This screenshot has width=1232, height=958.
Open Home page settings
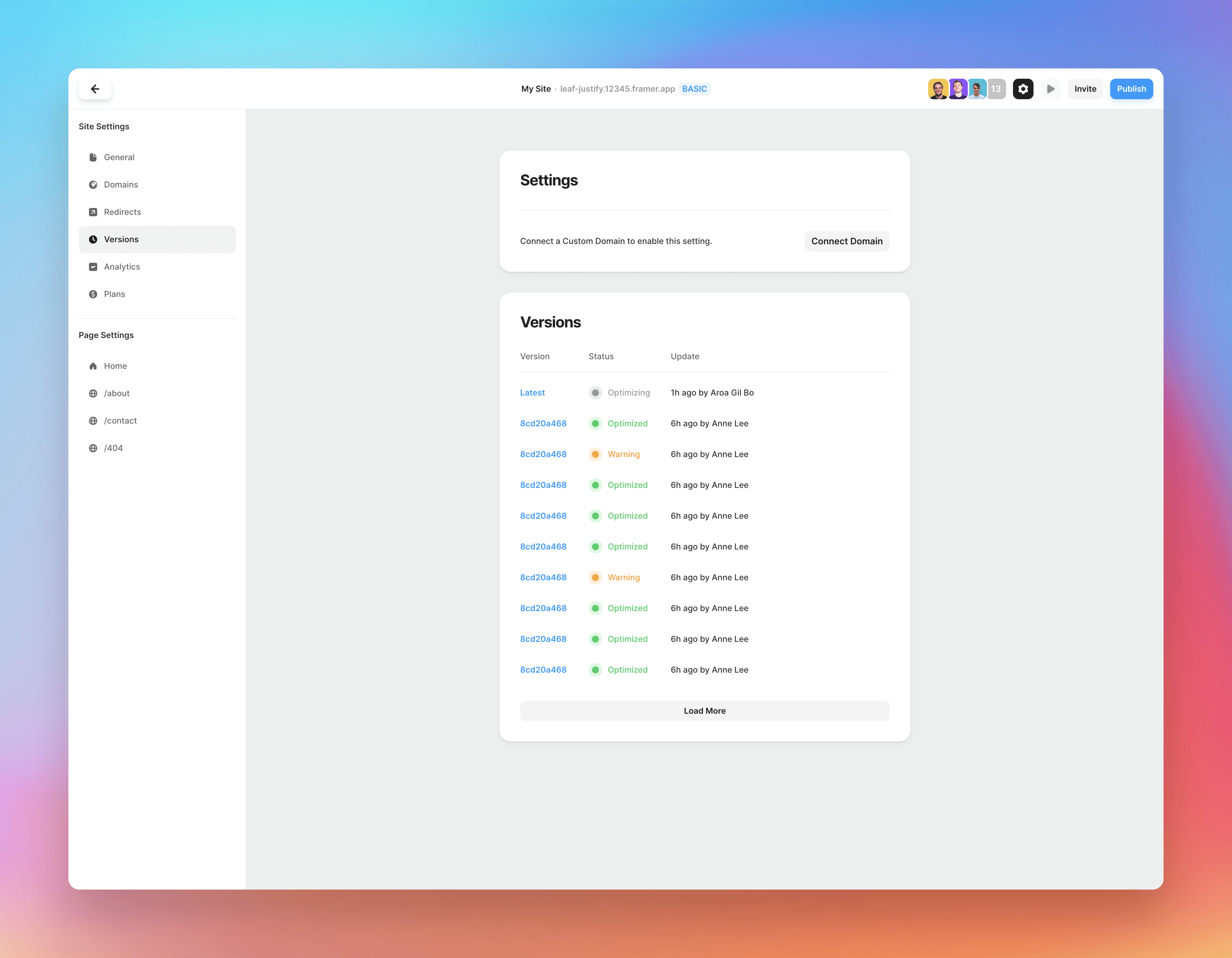pyautogui.click(x=115, y=366)
